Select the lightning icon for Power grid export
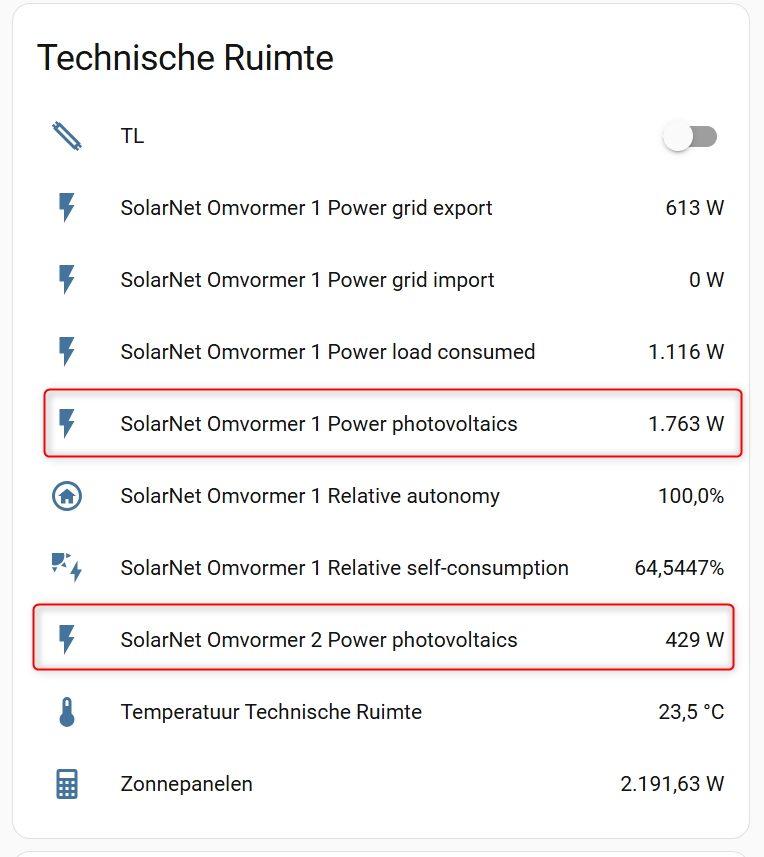Image resolution: width=764 pixels, height=857 pixels. 66,208
